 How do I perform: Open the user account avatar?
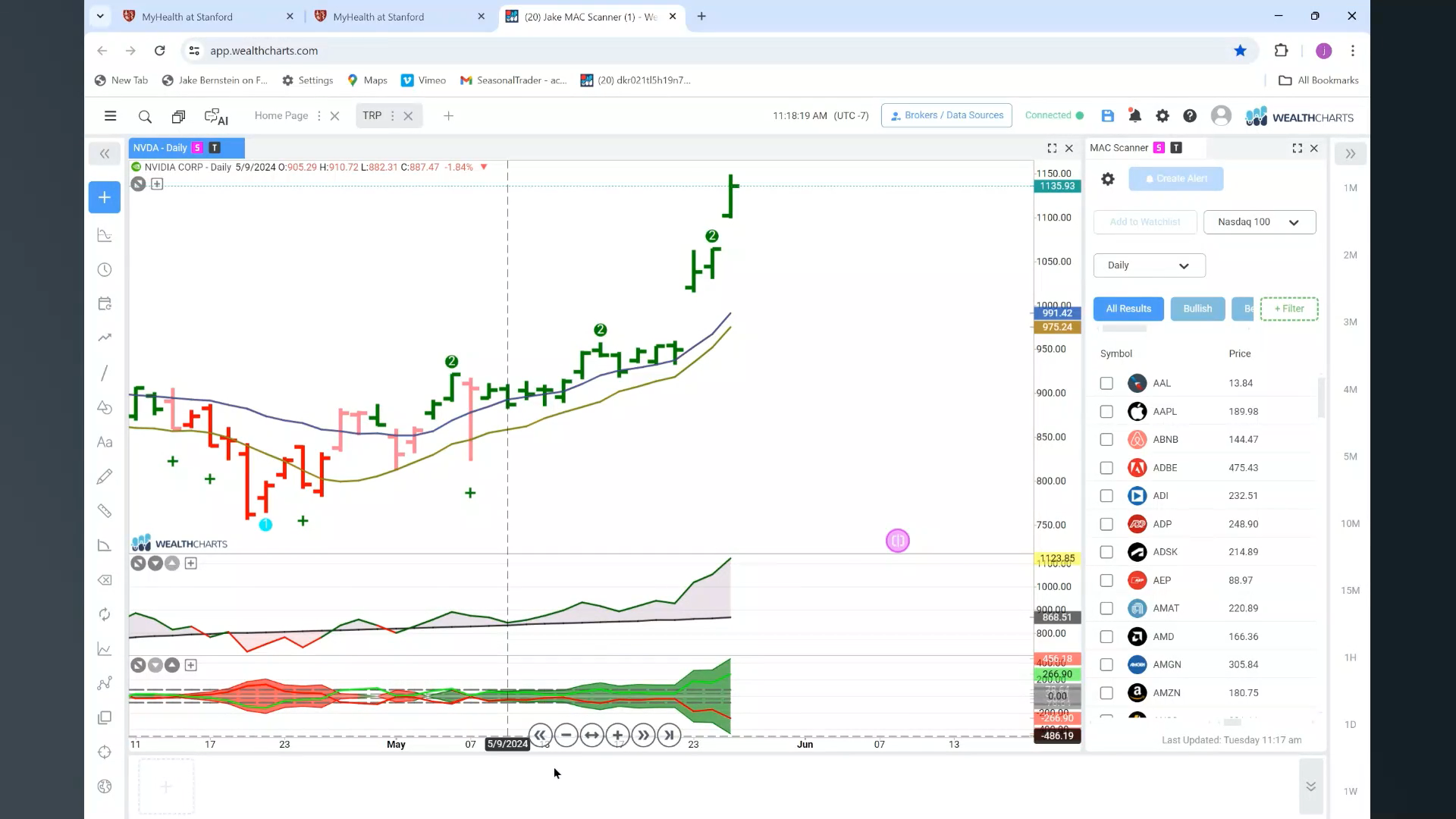pos(1221,115)
